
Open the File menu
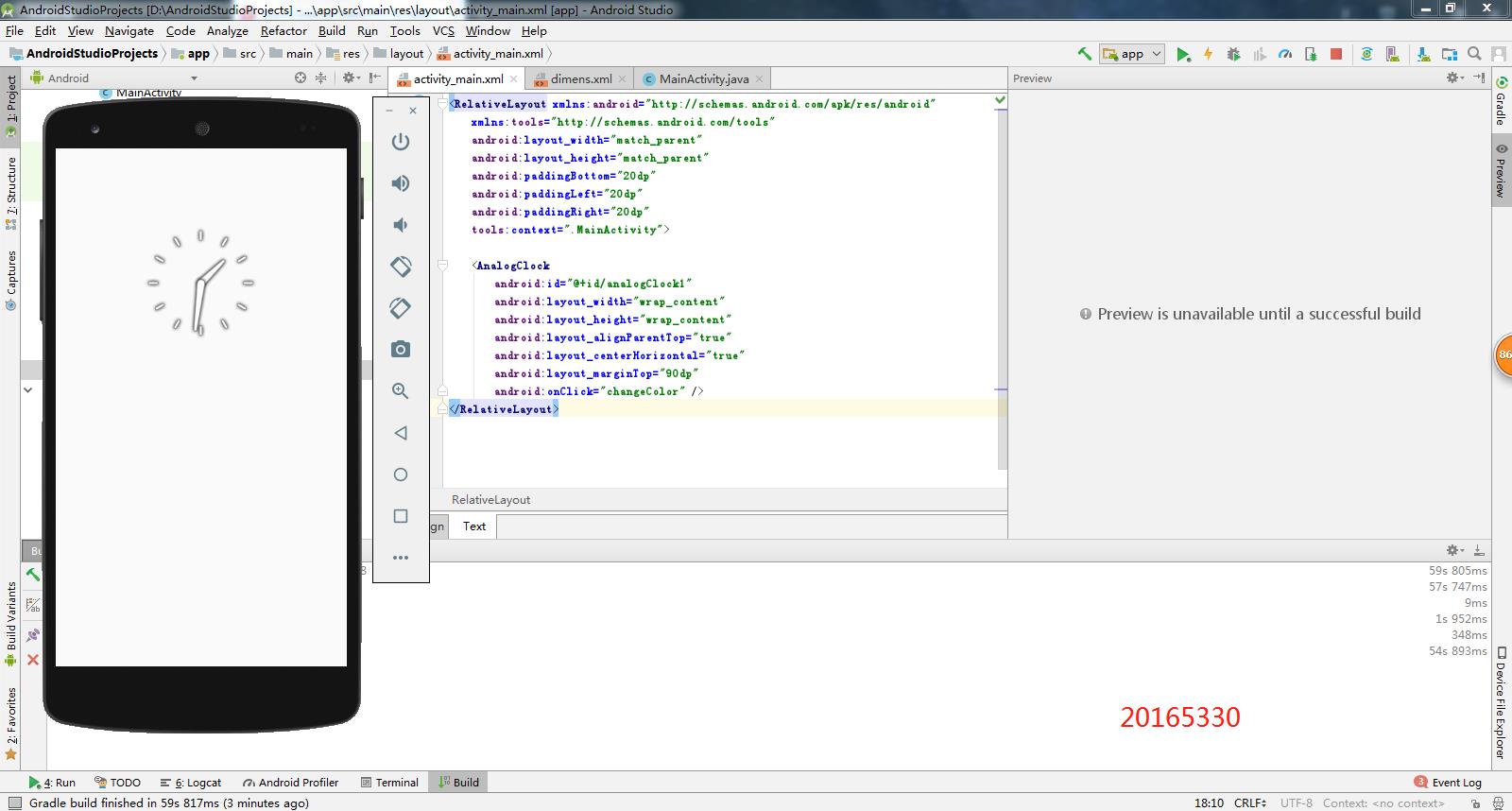14,30
